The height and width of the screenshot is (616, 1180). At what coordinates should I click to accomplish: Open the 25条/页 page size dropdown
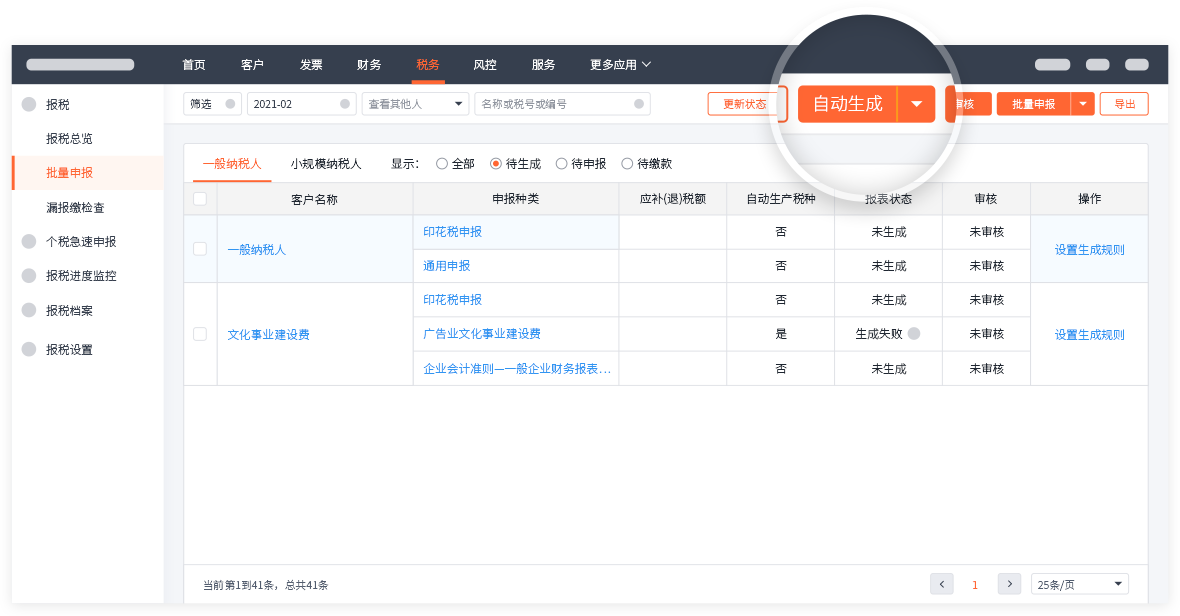(x=1079, y=584)
